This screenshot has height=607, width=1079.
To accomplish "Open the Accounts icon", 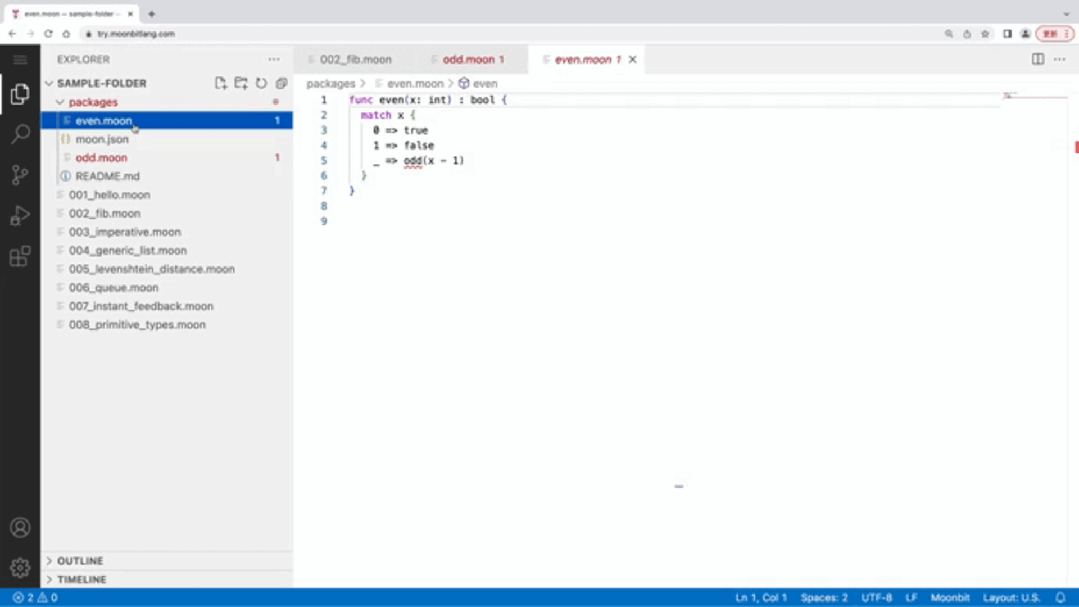I will (x=20, y=528).
